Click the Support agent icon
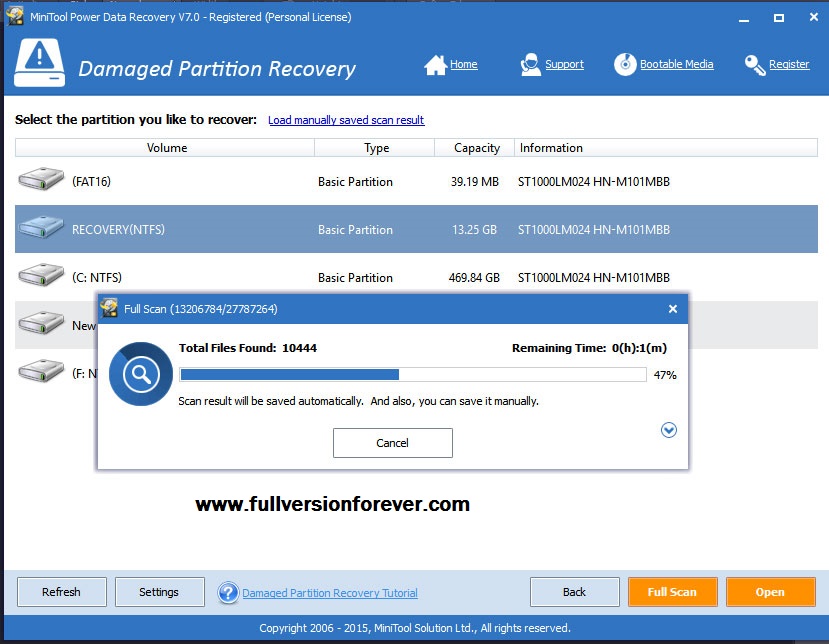 (530, 65)
